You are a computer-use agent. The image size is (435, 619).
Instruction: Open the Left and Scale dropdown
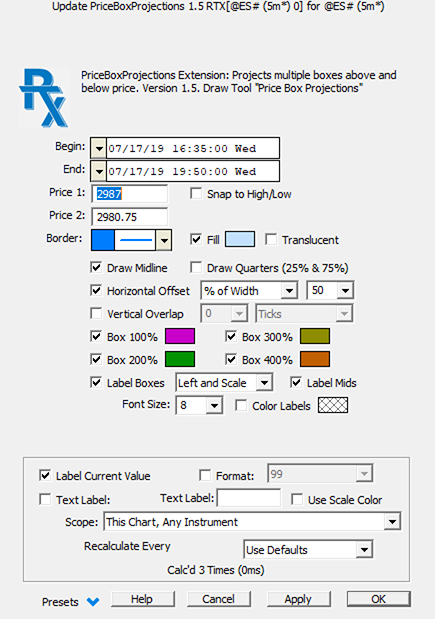[x=224, y=383]
